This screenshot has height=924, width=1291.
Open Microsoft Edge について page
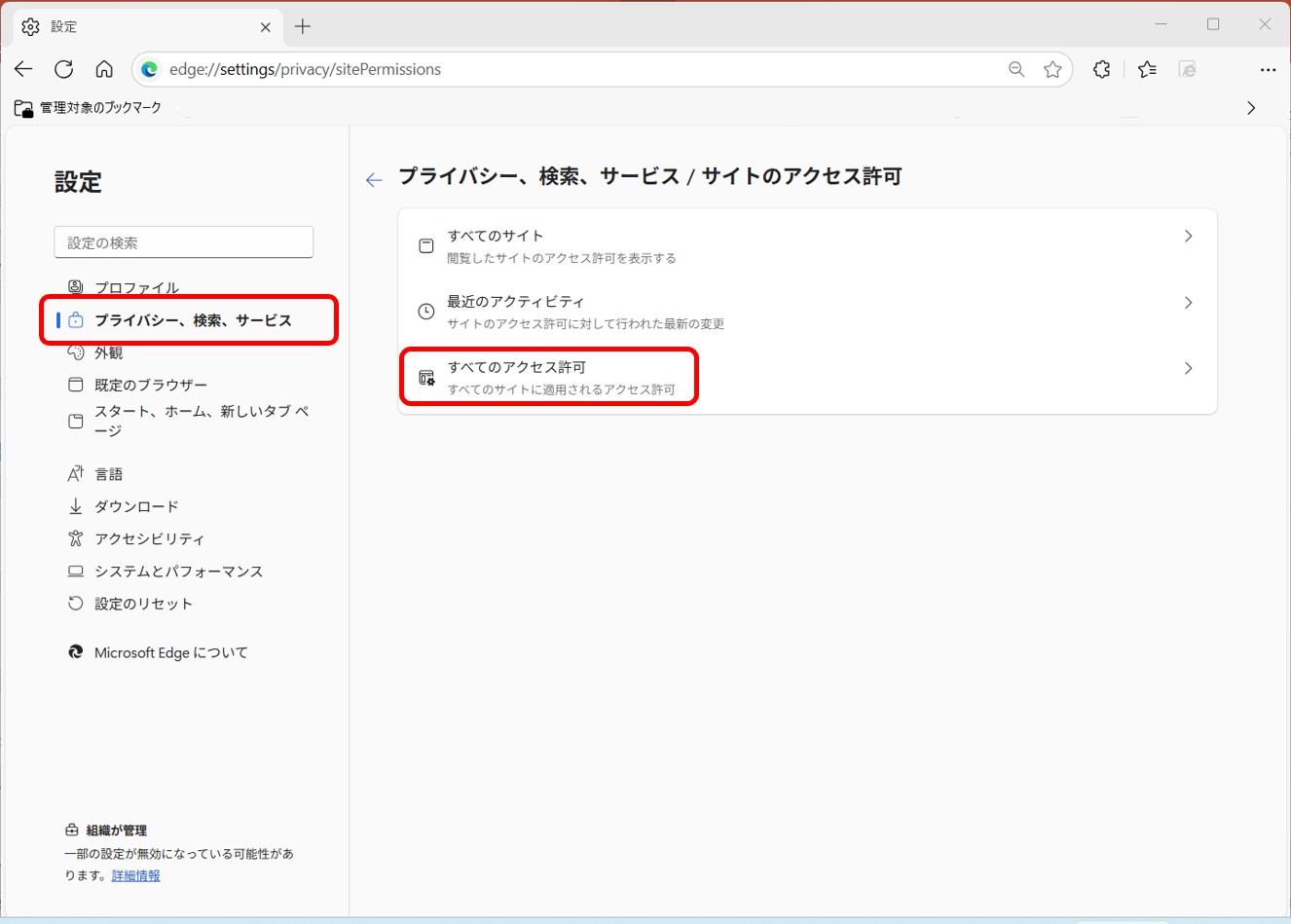tap(170, 652)
